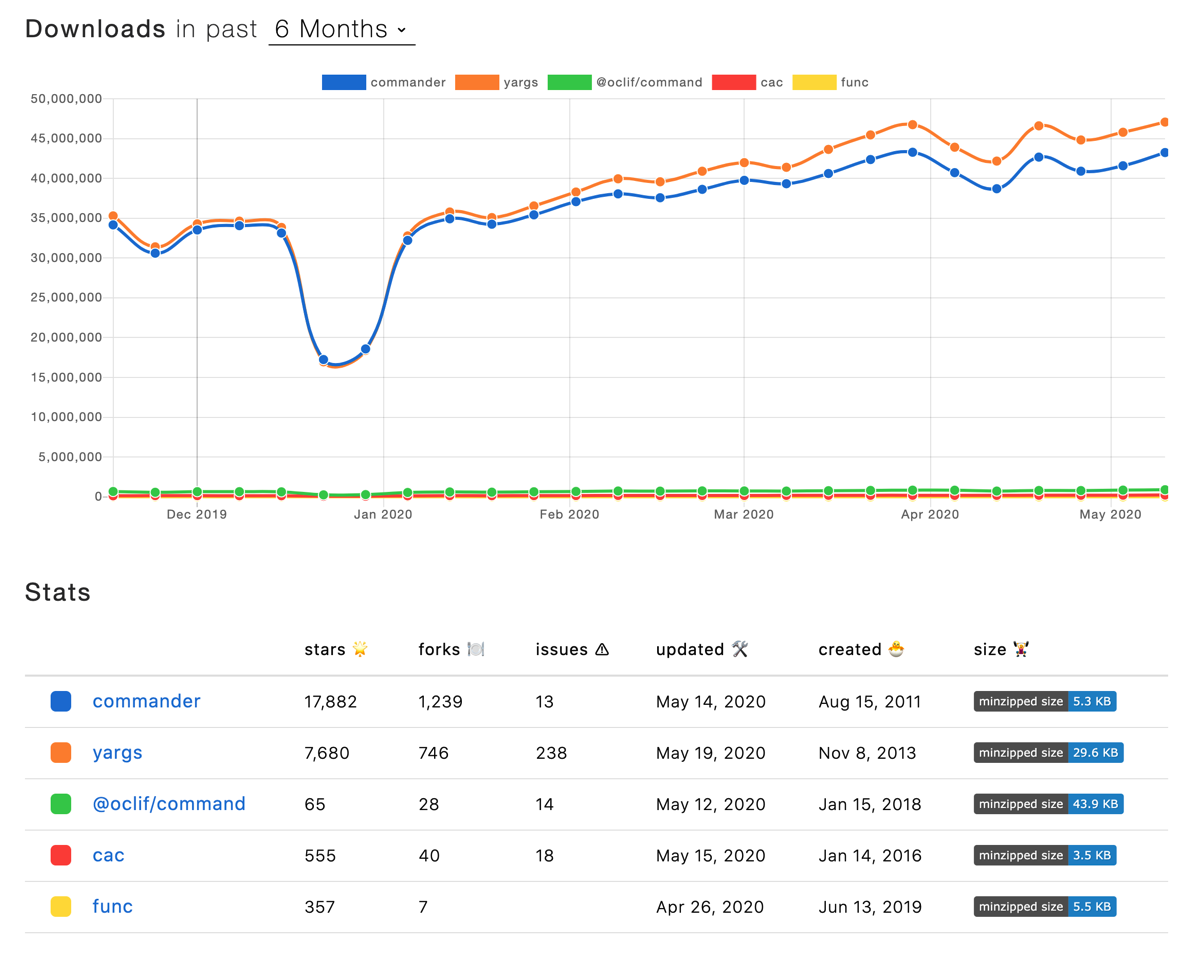Click func updated date Apr 26, 2020

coord(710,907)
